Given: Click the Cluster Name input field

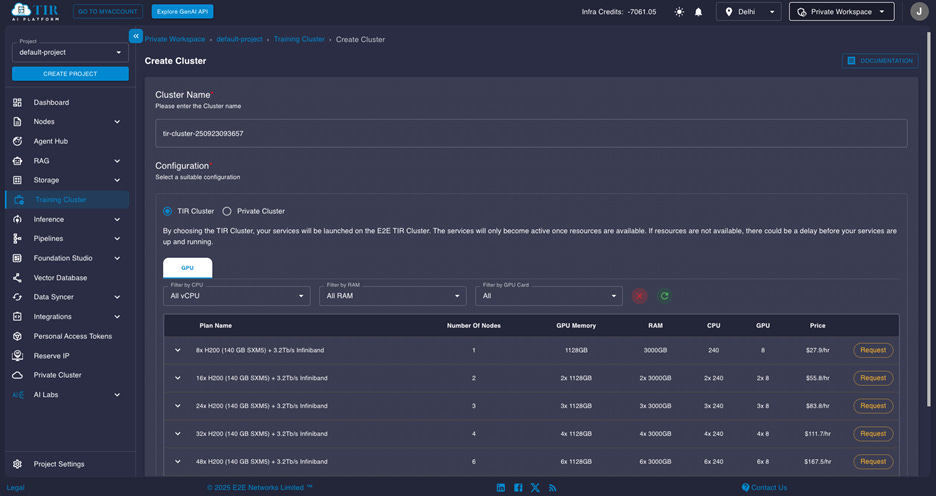Looking at the screenshot, I should [x=531, y=134].
